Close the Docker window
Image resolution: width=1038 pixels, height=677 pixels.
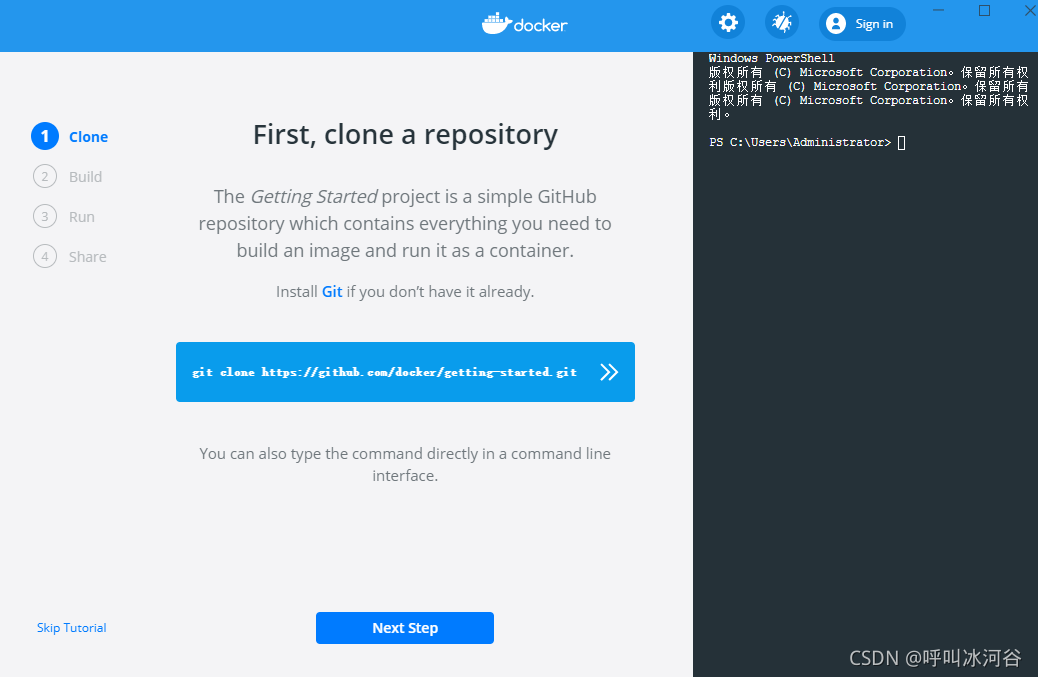[1030, 10]
